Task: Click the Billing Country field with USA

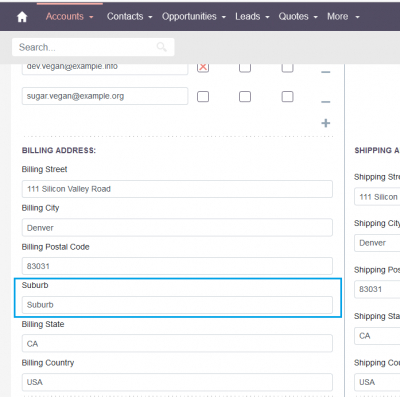Action: [x=177, y=382]
